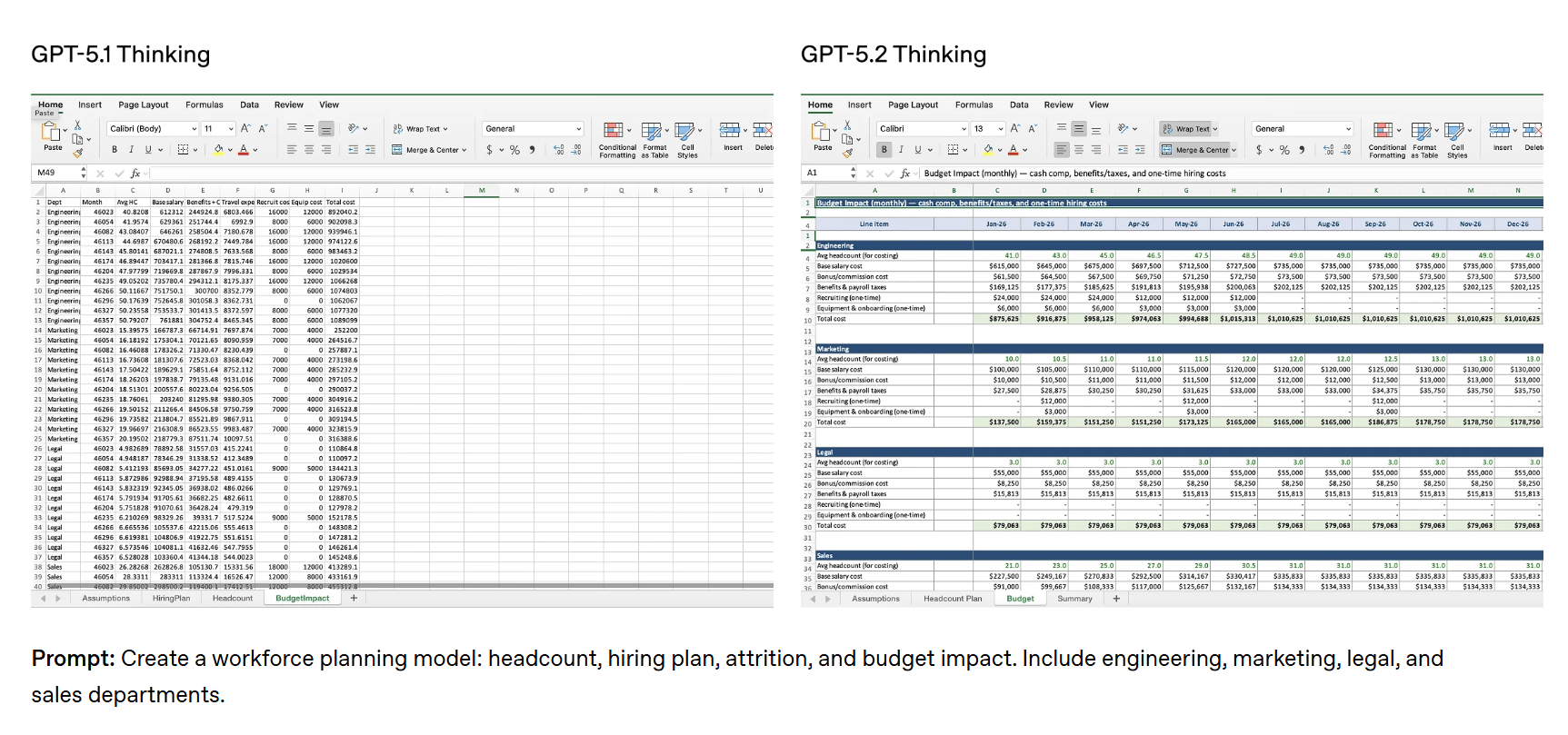Click Format Painter brush in GPT-5.2 ribbon
Screen dimensions: 1568x735
click(847, 154)
